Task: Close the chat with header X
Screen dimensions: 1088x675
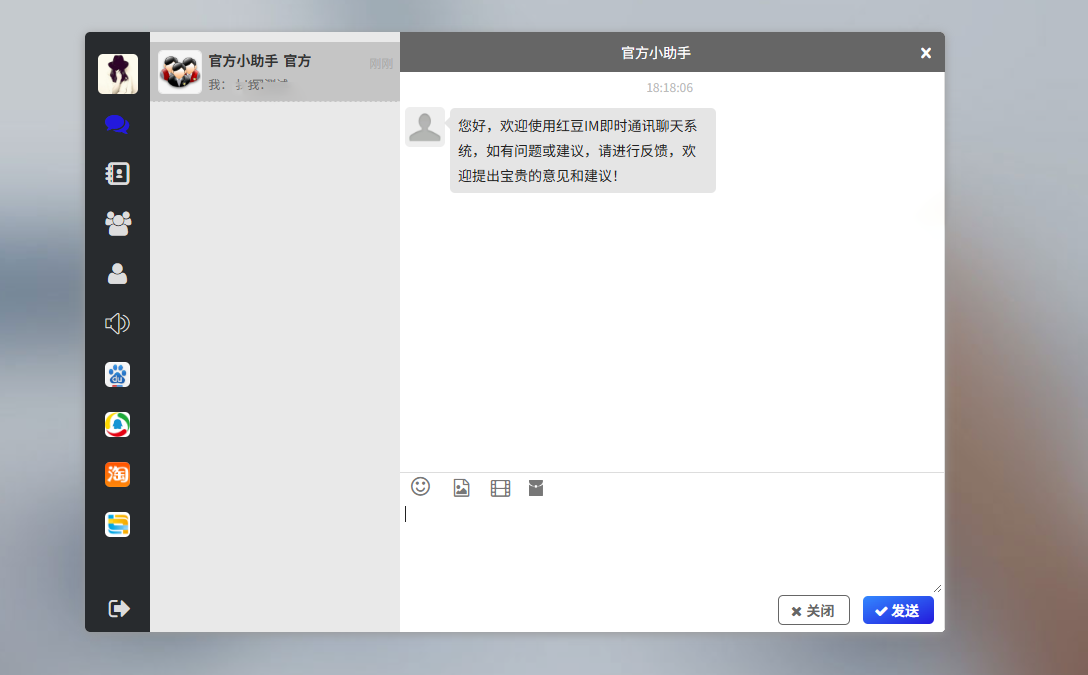Action: click(925, 53)
